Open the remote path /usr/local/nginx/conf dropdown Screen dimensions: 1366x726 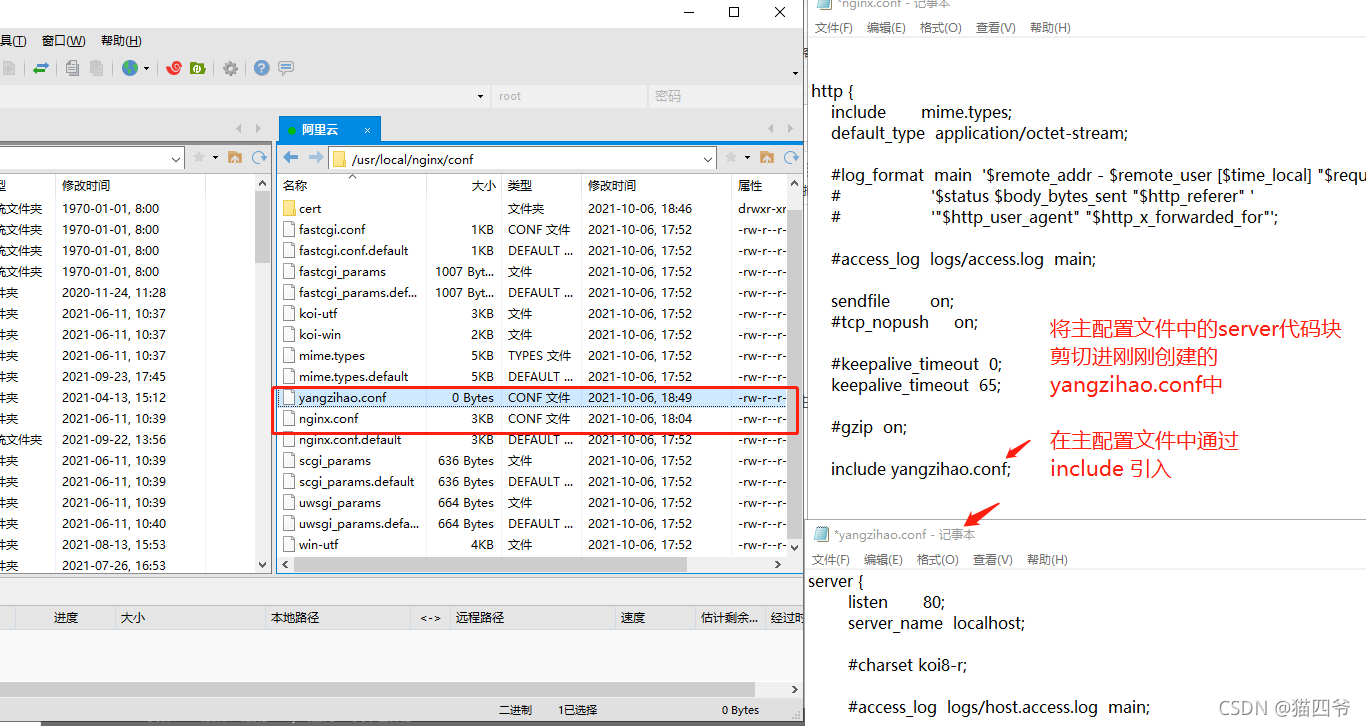[708, 159]
